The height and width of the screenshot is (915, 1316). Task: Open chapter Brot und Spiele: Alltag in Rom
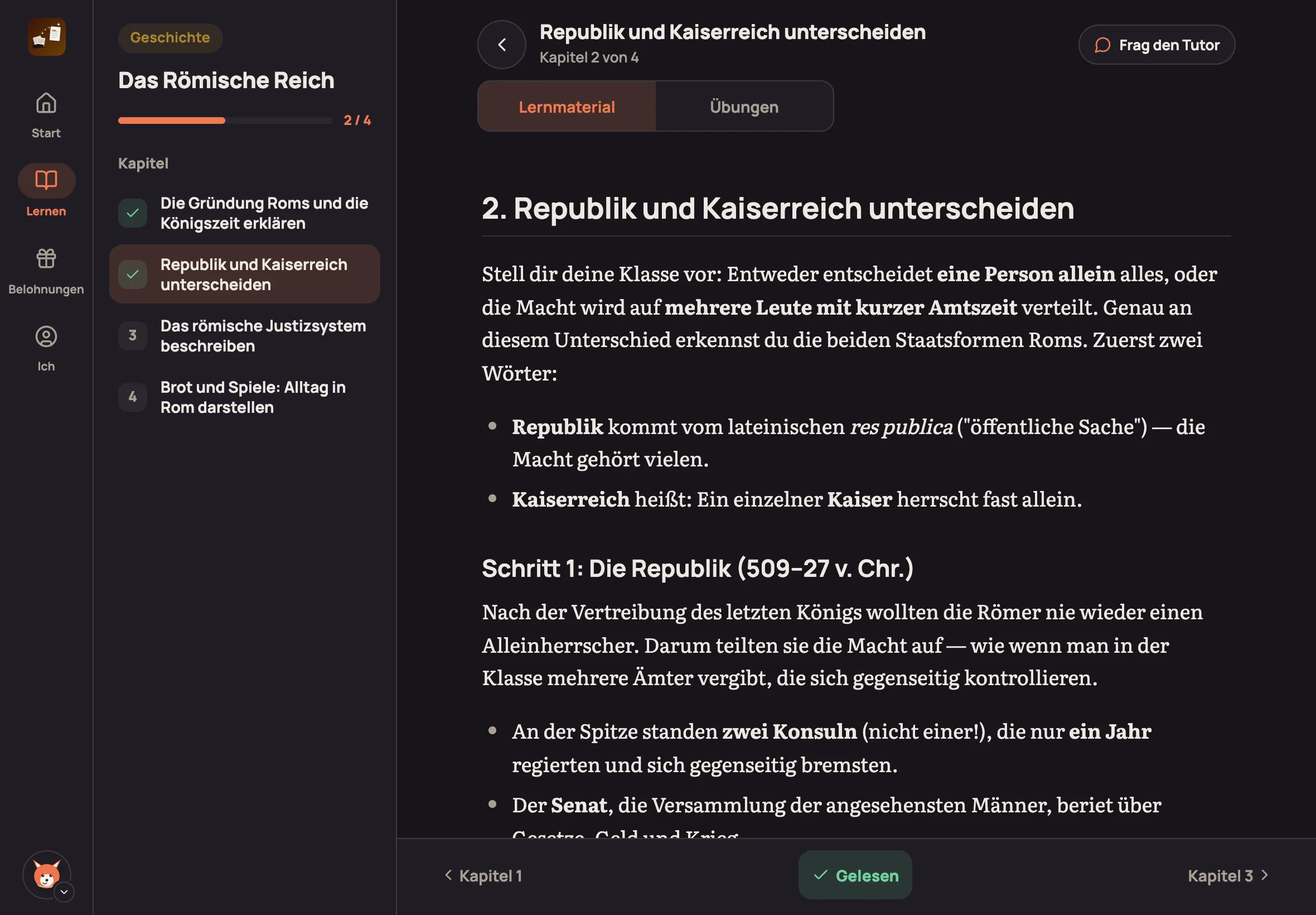(245, 397)
